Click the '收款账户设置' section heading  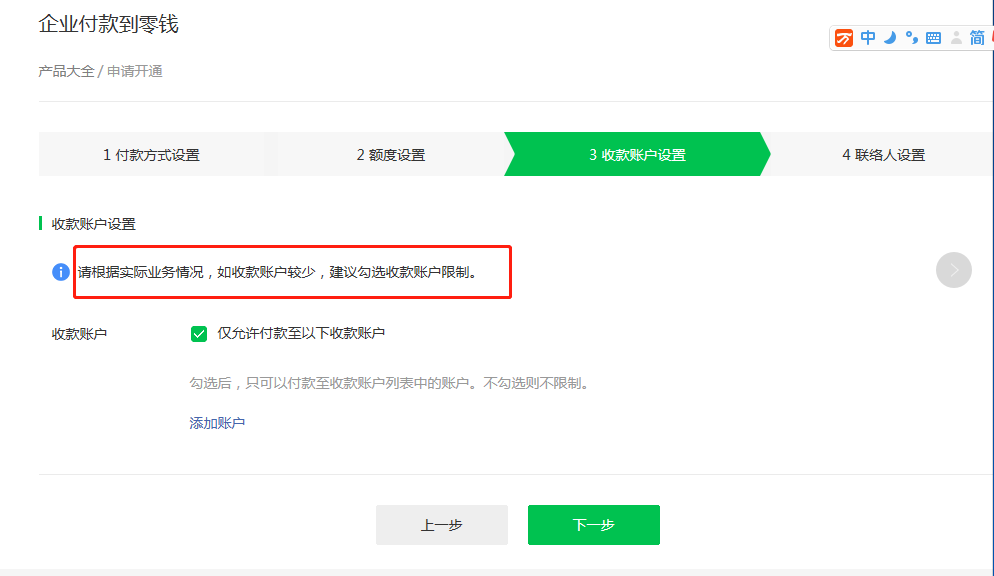pyautogui.click(x=94, y=224)
